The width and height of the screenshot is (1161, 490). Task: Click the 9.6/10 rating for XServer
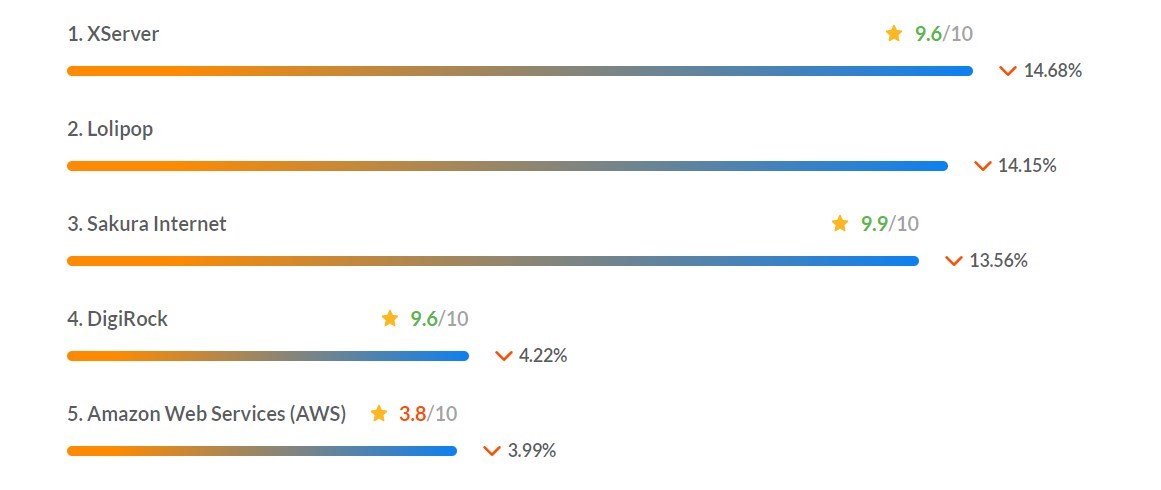[943, 33]
